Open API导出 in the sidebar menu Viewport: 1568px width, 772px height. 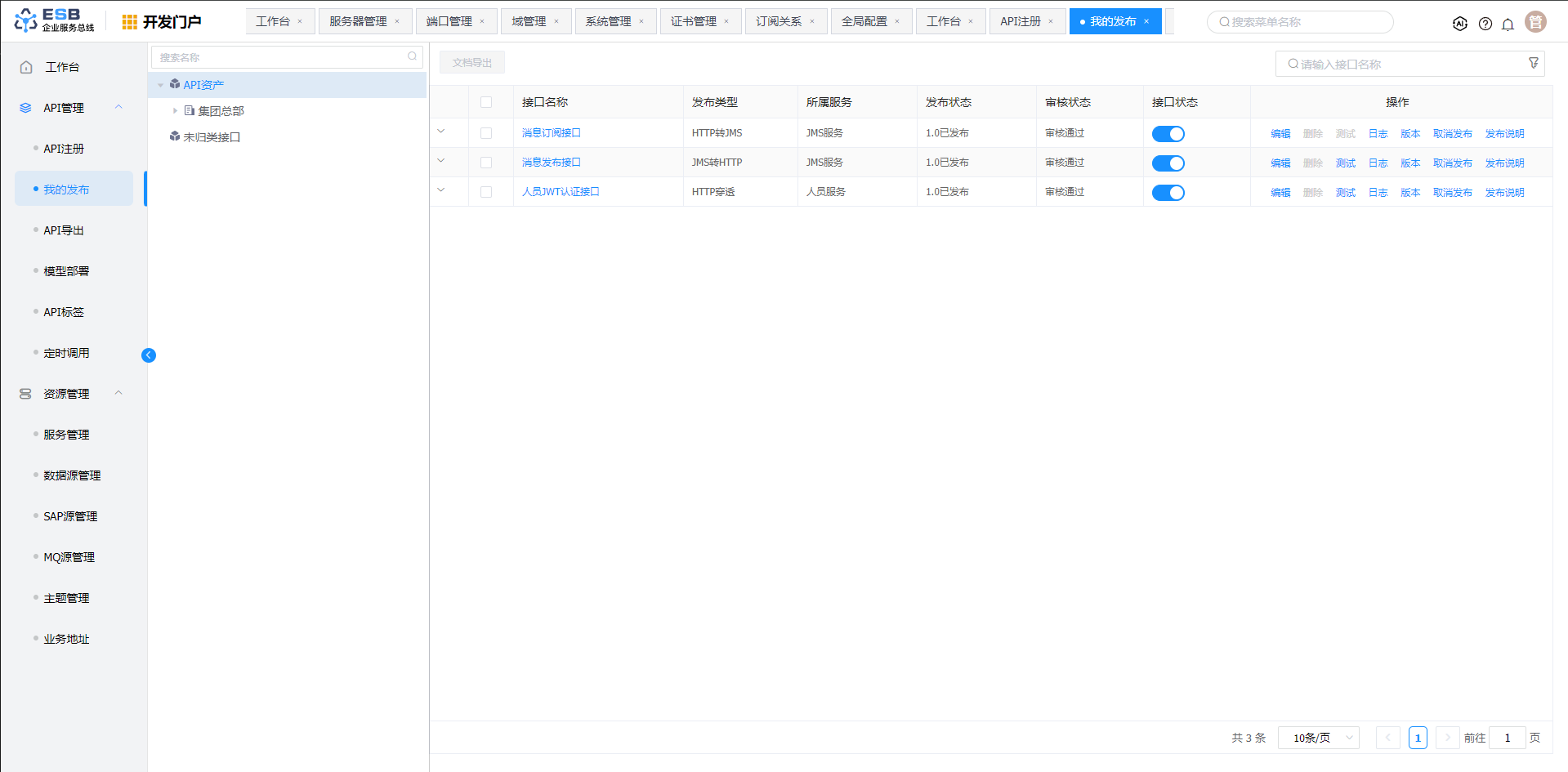64,230
